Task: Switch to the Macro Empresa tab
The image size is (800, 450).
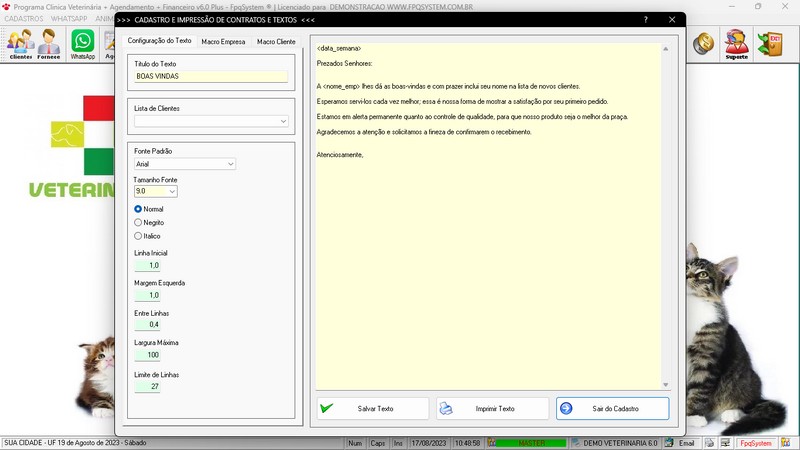Action: (223, 42)
